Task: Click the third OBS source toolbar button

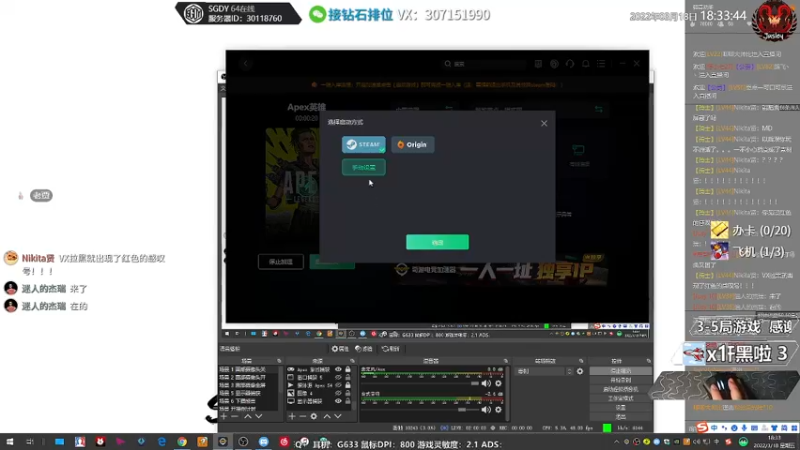Action: click(x=390, y=349)
